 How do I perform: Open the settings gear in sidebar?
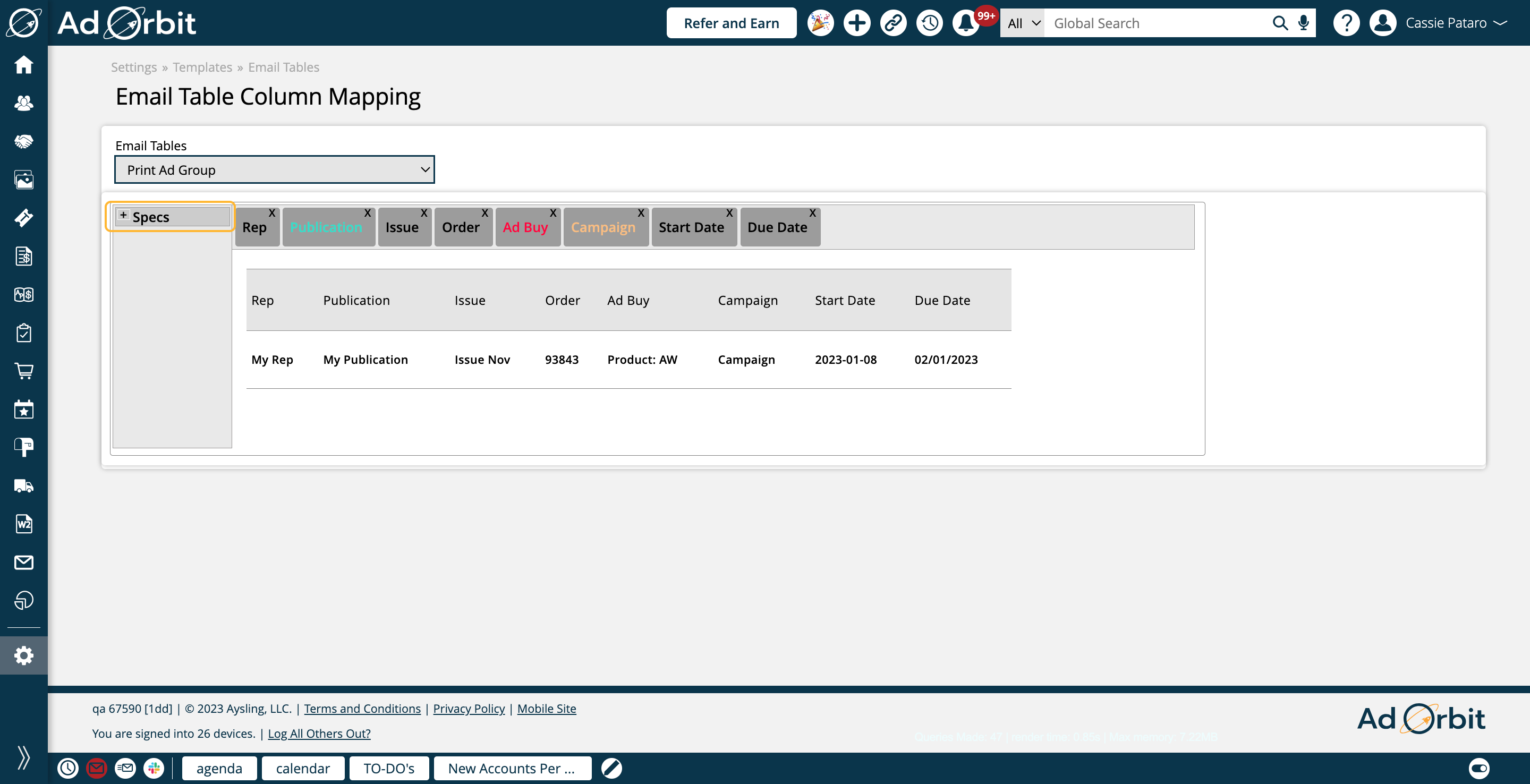[x=24, y=655]
